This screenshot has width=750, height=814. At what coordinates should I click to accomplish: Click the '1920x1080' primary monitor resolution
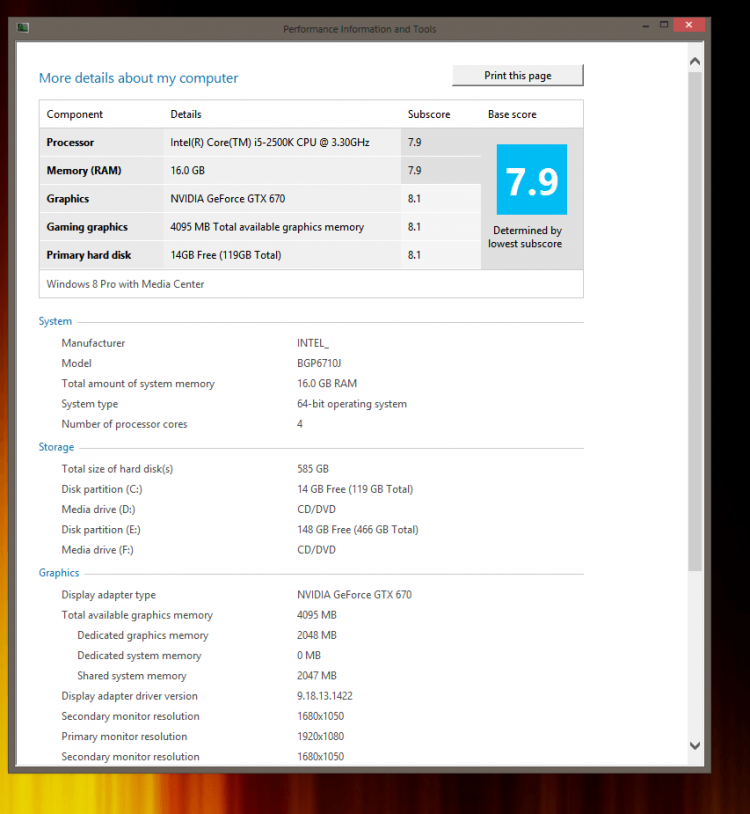point(320,737)
